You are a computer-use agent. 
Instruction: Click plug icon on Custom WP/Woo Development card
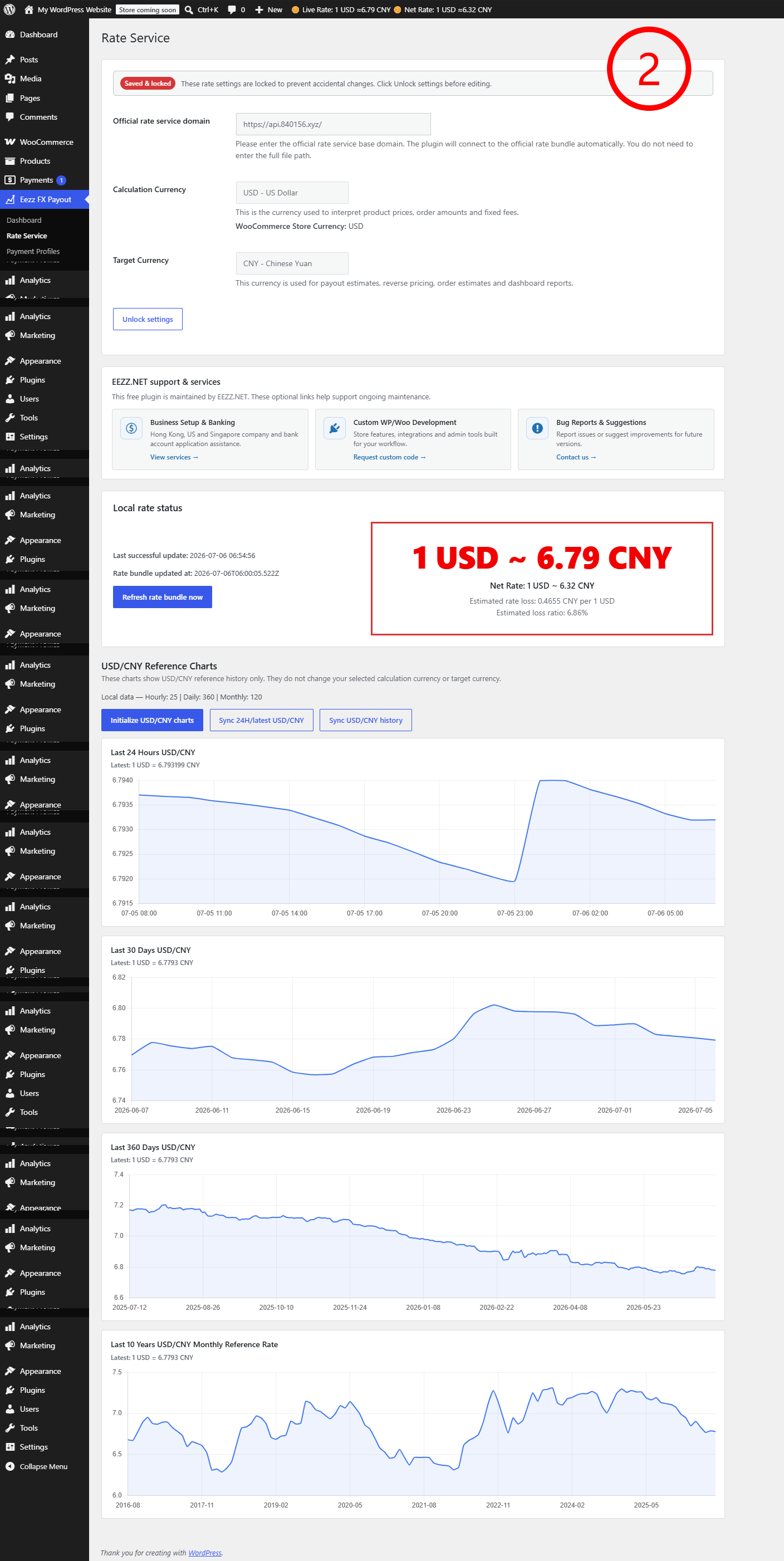pyautogui.click(x=335, y=428)
